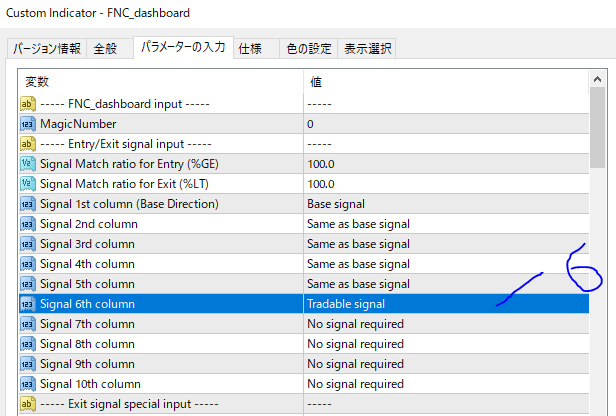
Task: Click the ab icon for FNC_dashboard input
Action: point(28,104)
